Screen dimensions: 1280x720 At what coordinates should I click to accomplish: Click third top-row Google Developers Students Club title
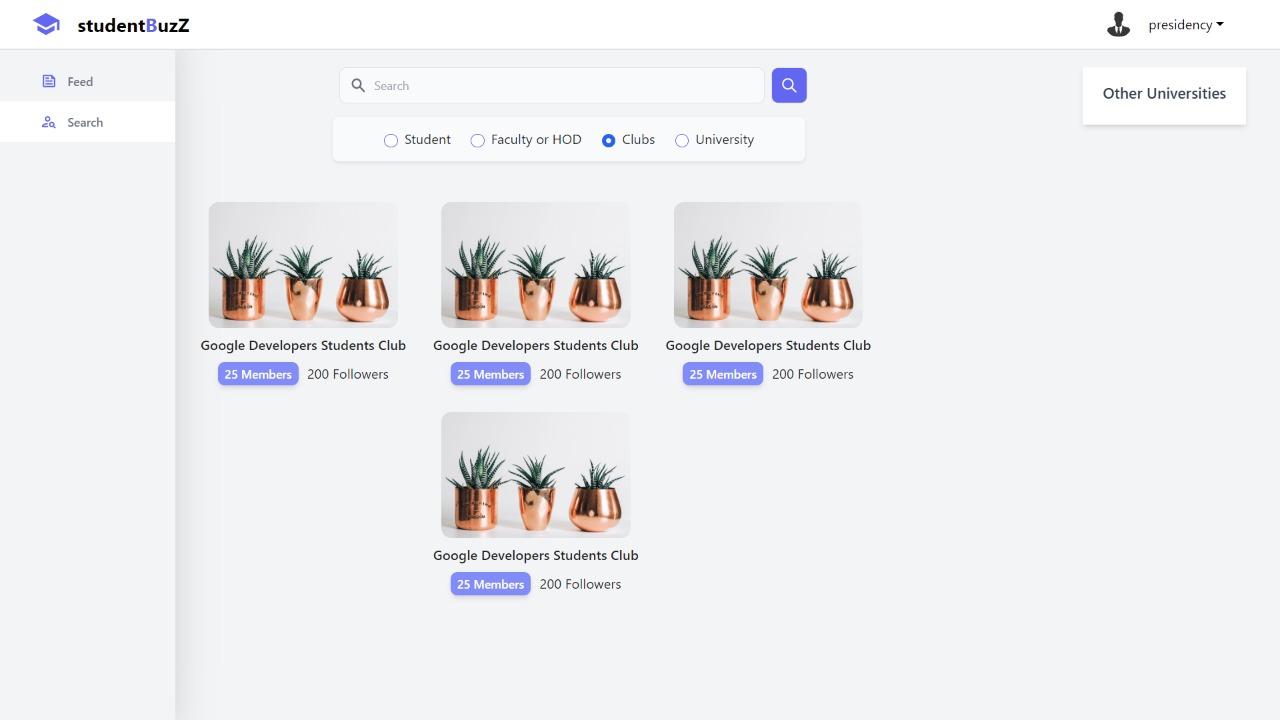(768, 345)
